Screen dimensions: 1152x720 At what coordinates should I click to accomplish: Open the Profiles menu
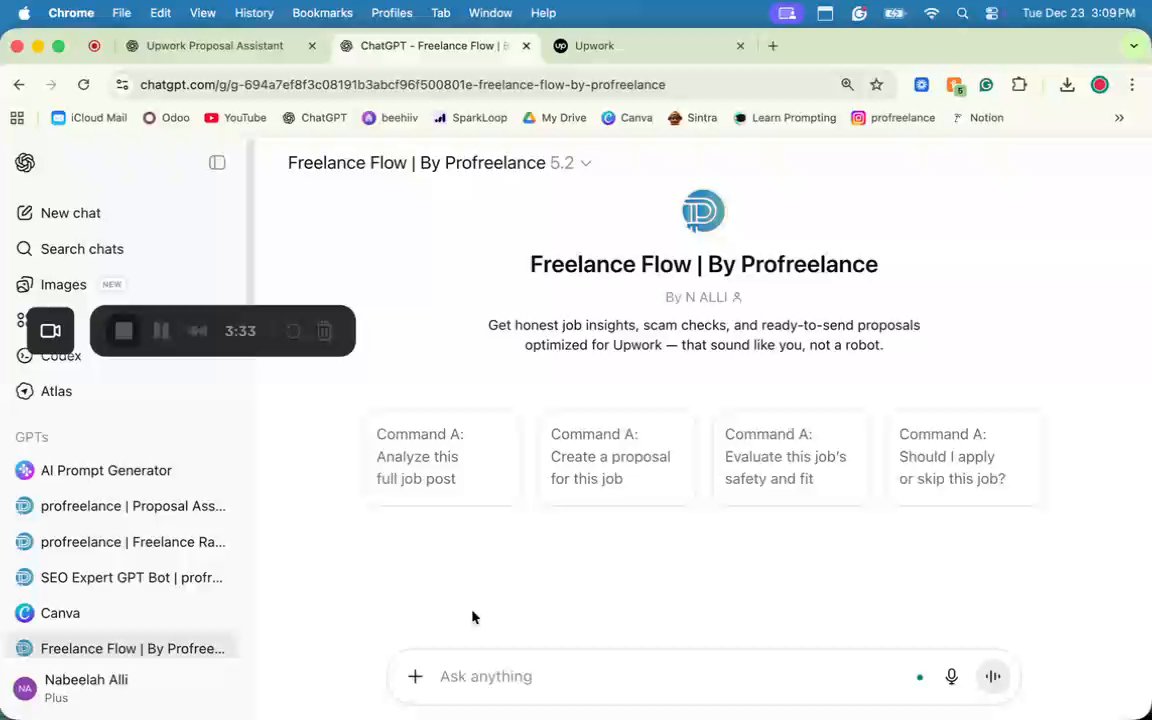(392, 12)
